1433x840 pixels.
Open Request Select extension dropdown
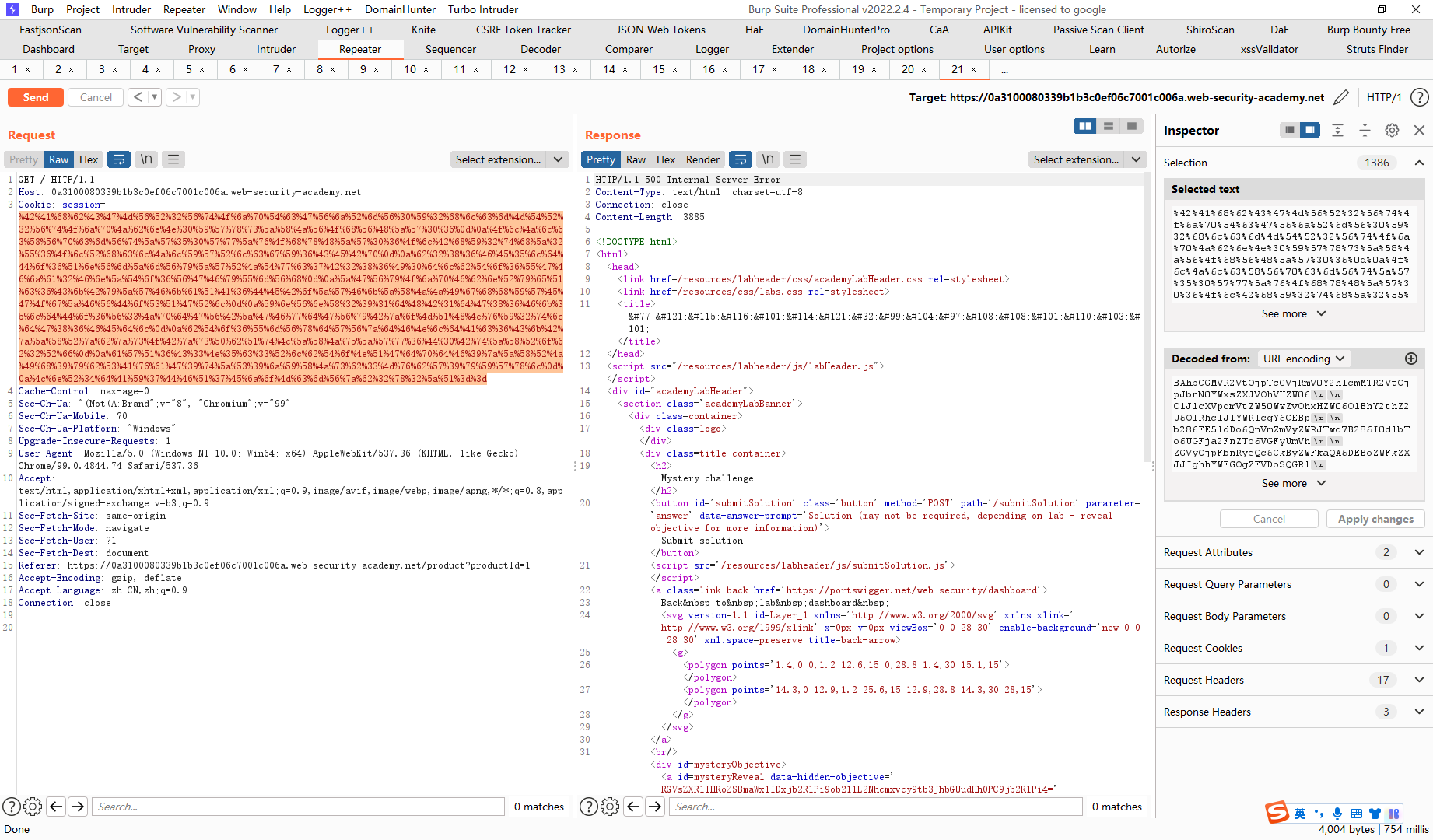click(510, 159)
